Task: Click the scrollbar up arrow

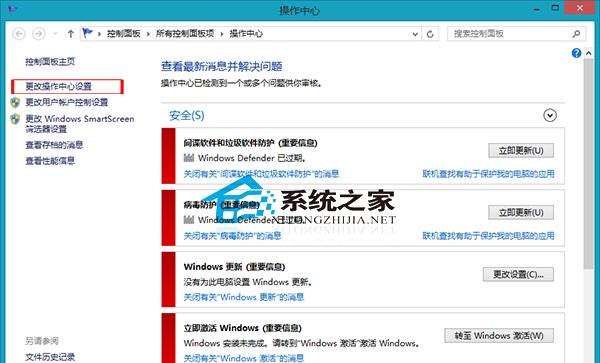Action: 589,53
